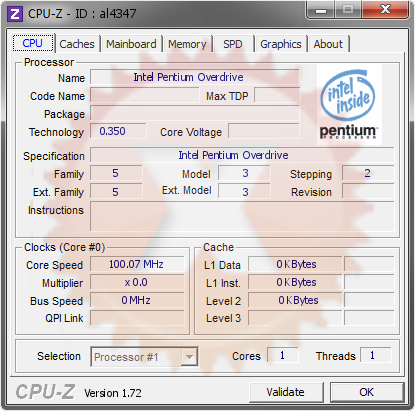Click the Ext. Family value 5
415x411 pixels.
pos(116,192)
